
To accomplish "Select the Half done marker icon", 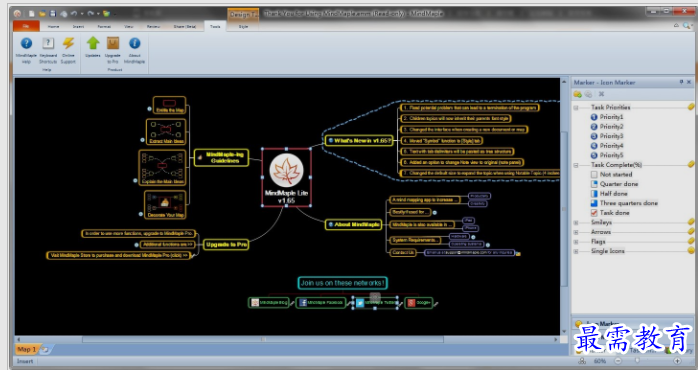I will [594, 194].
